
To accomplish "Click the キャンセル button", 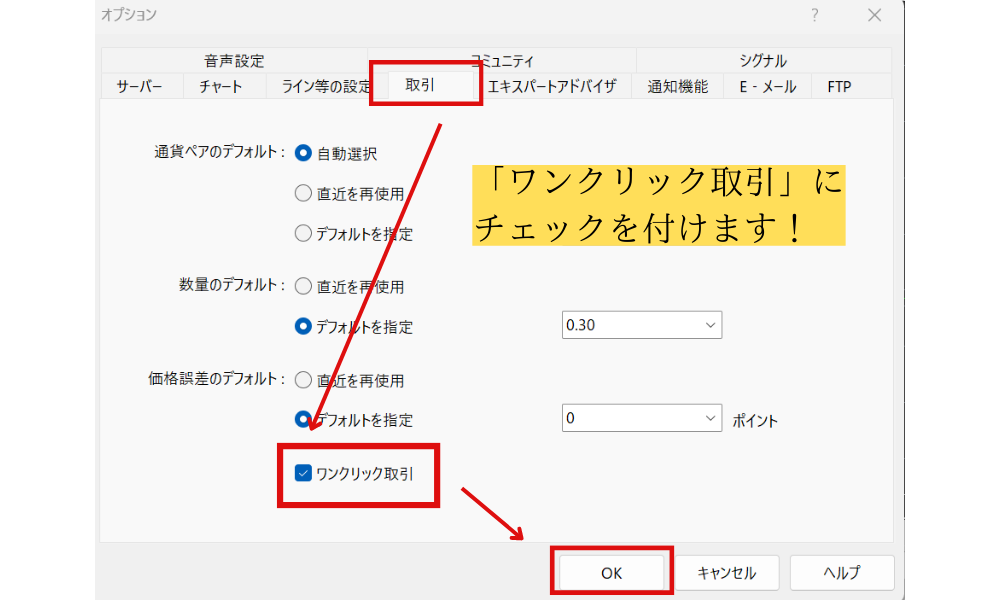I will 726,573.
